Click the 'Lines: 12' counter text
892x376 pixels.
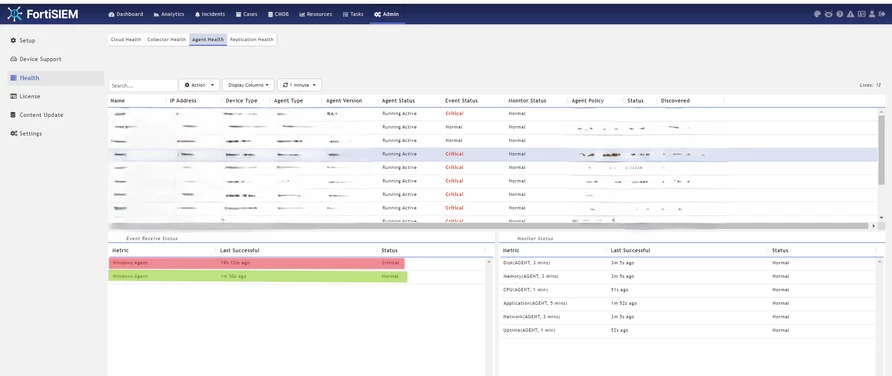point(870,85)
